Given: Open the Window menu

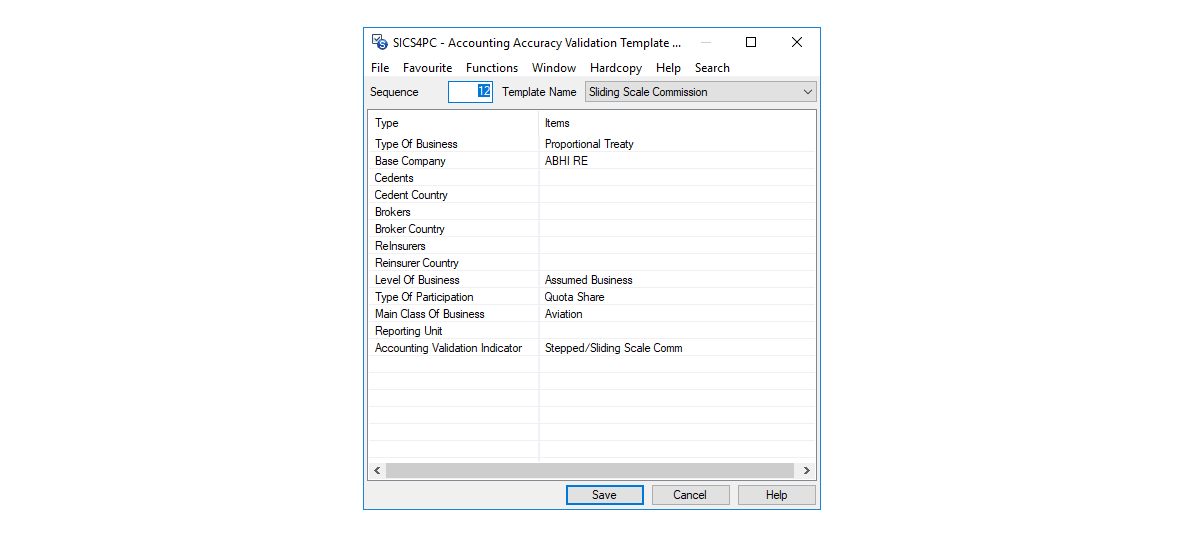Looking at the screenshot, I should pyautogui.click(x=553, y=68).
